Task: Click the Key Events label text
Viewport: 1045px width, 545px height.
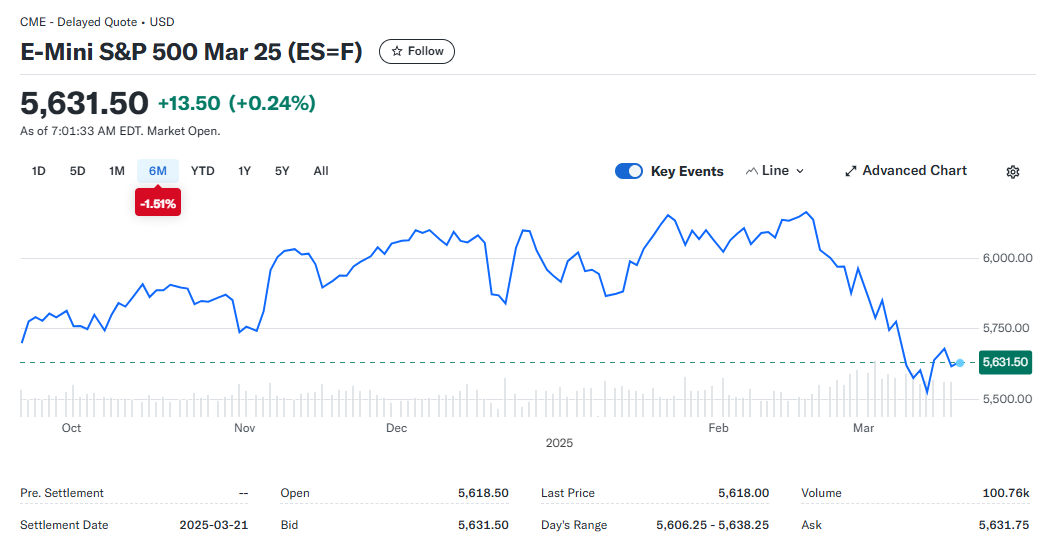Action: point(687,171)
